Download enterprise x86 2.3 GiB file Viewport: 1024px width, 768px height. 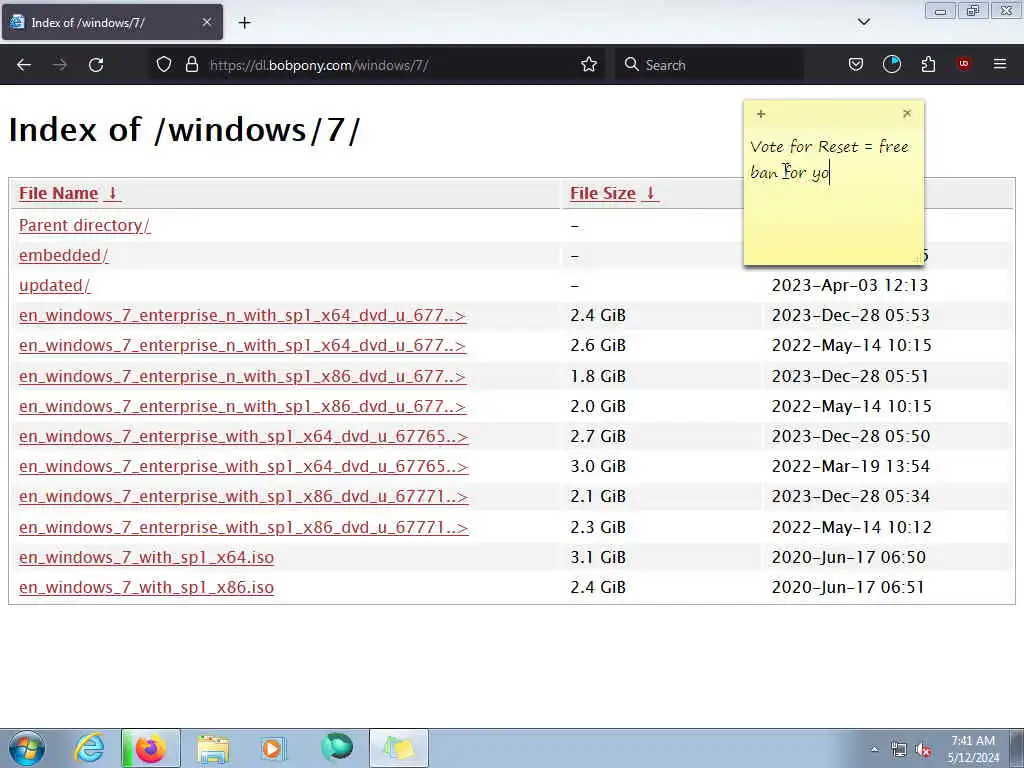click(244, 527)
